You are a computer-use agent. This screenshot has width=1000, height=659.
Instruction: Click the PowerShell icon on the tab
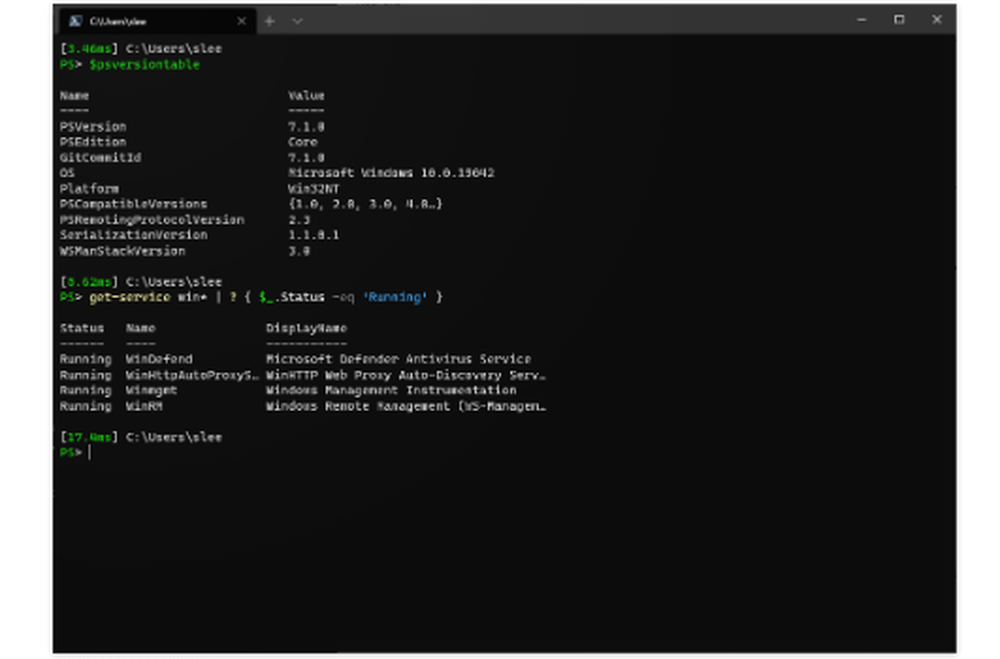[75, 21]
